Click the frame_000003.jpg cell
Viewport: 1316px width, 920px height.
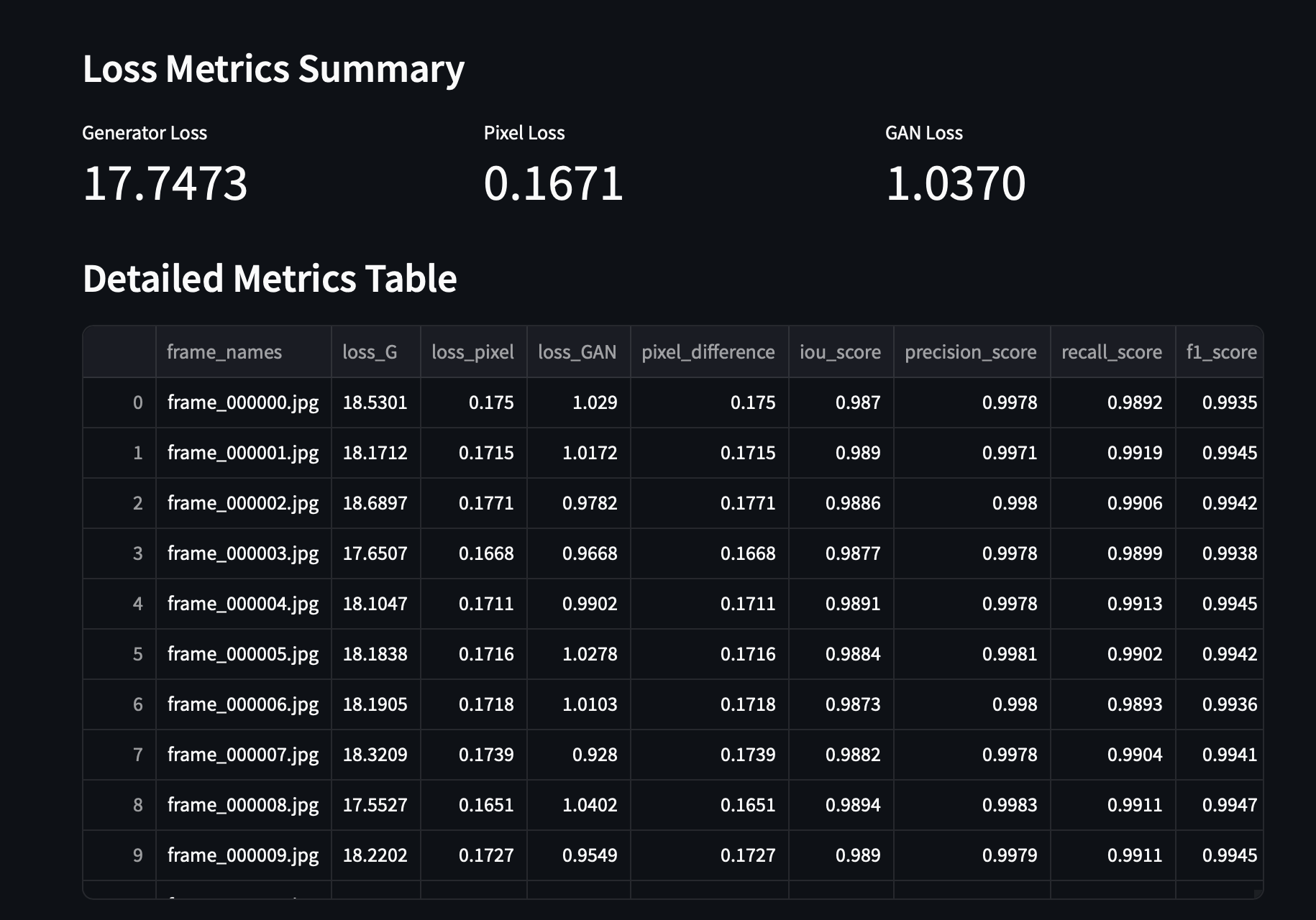[243, 553]
